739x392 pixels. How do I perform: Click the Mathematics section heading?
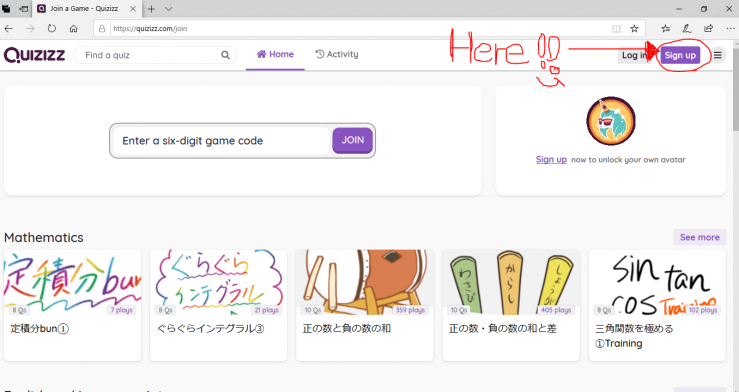pos(44,237)
